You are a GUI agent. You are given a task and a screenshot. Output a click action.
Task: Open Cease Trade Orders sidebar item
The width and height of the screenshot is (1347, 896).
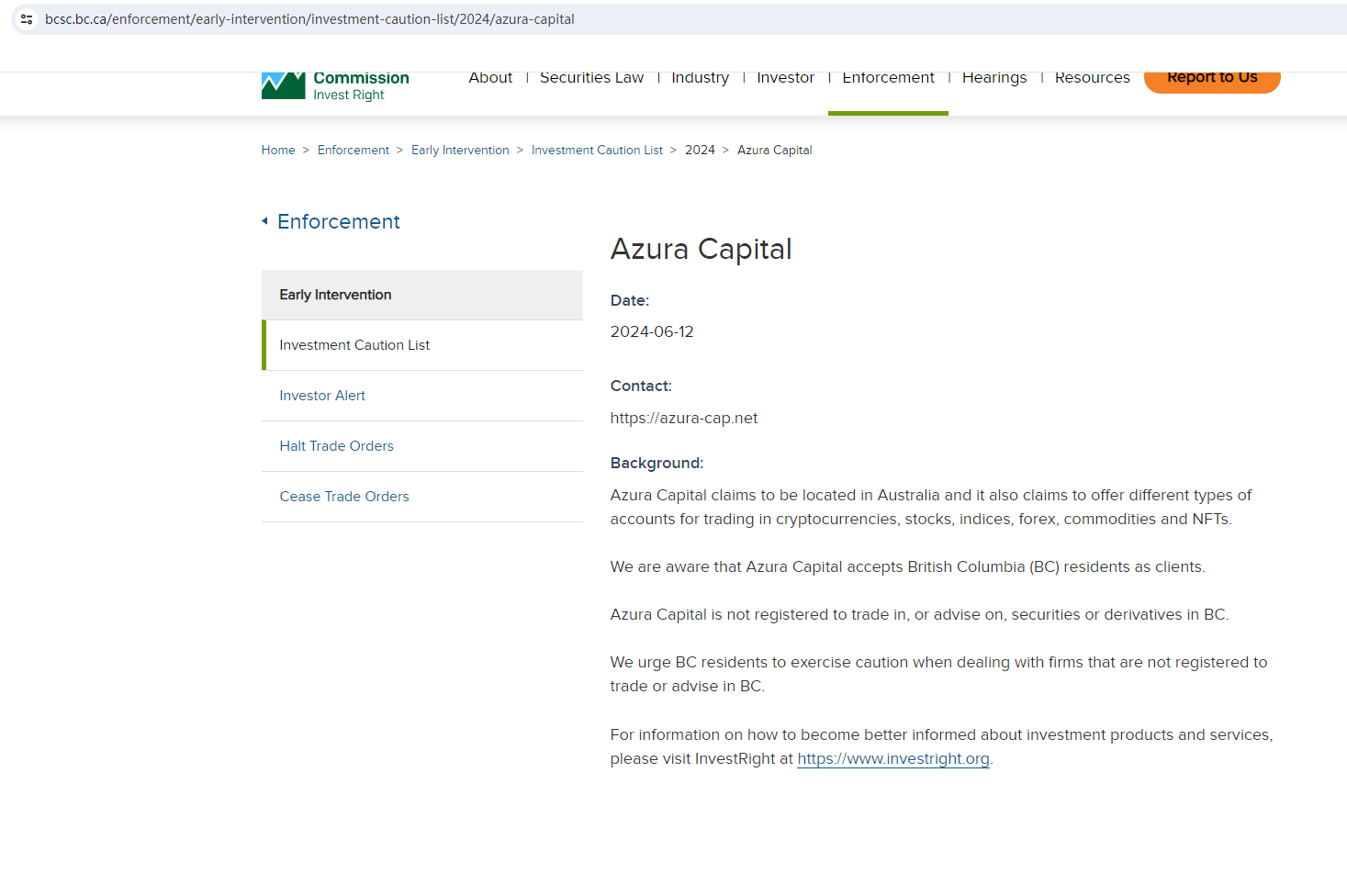coord(344,497)
